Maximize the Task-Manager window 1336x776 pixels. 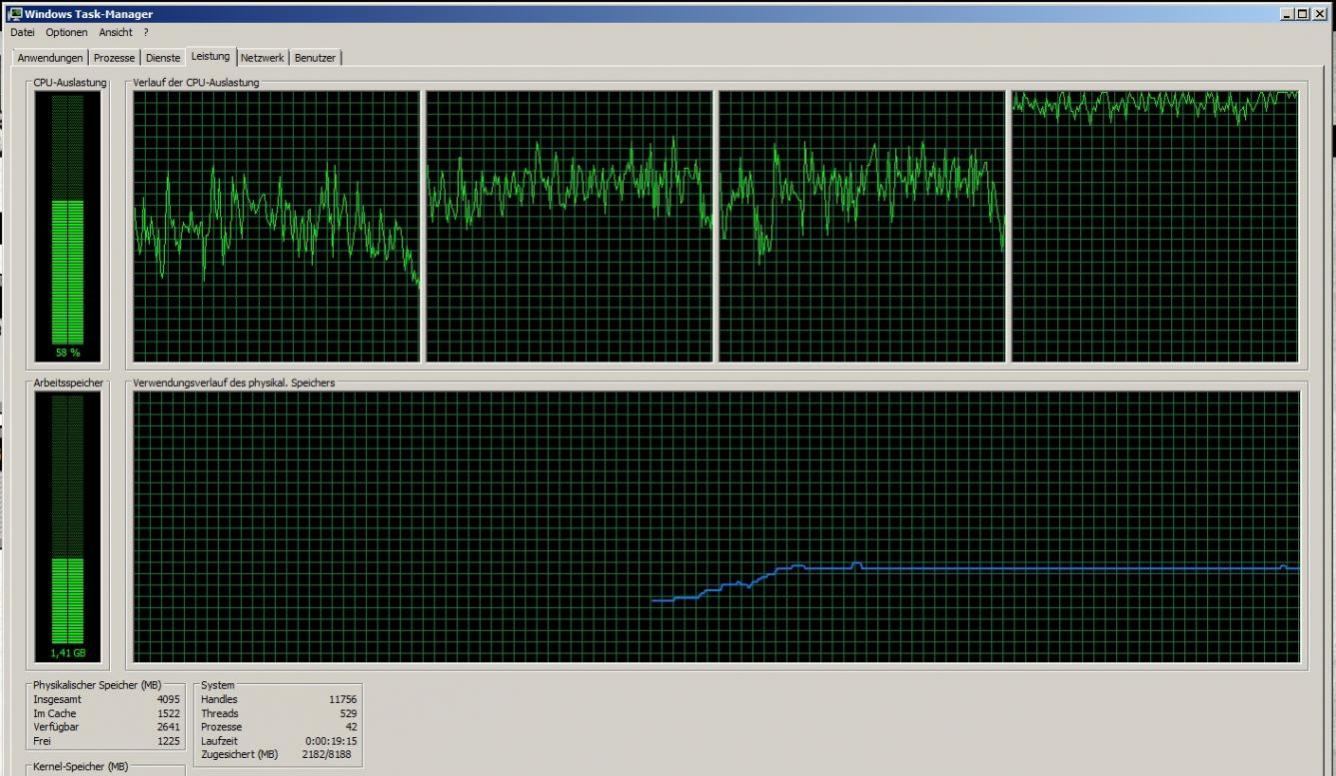[1302, 14]
